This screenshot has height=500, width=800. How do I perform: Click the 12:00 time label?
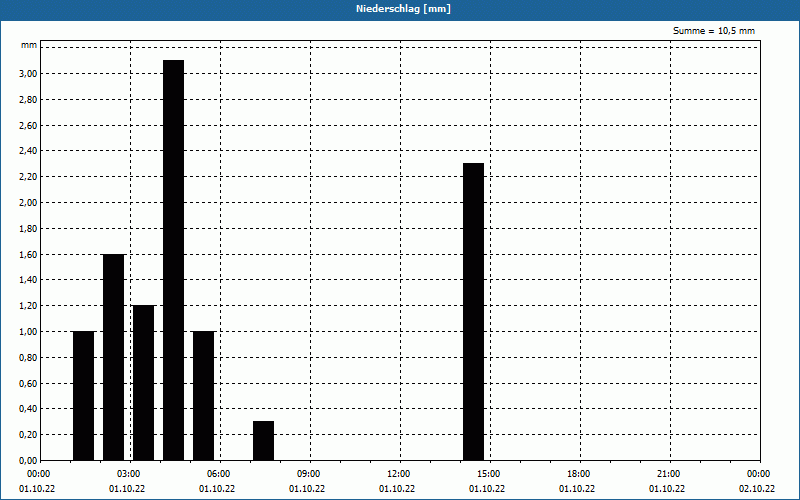tap(398, 474)
